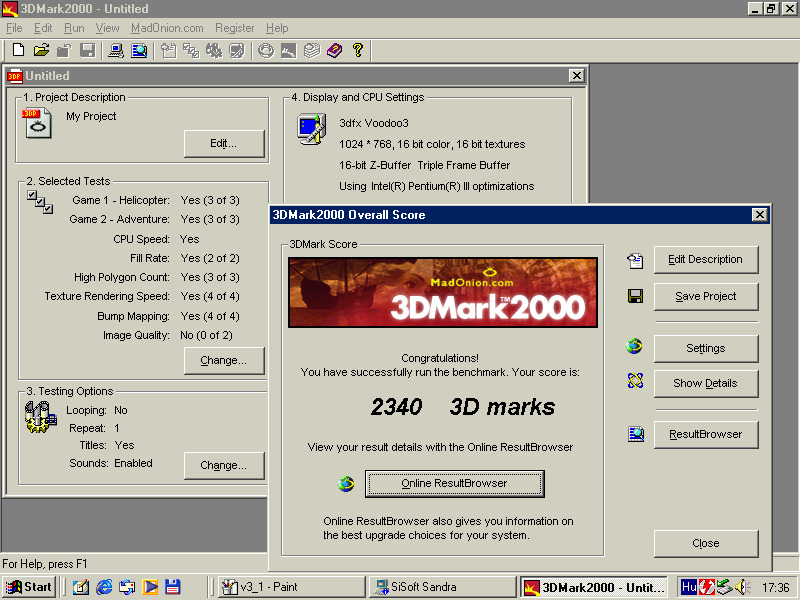
Task: Click the Project Description 3DP file icon
Action: (x=37, y=123)
